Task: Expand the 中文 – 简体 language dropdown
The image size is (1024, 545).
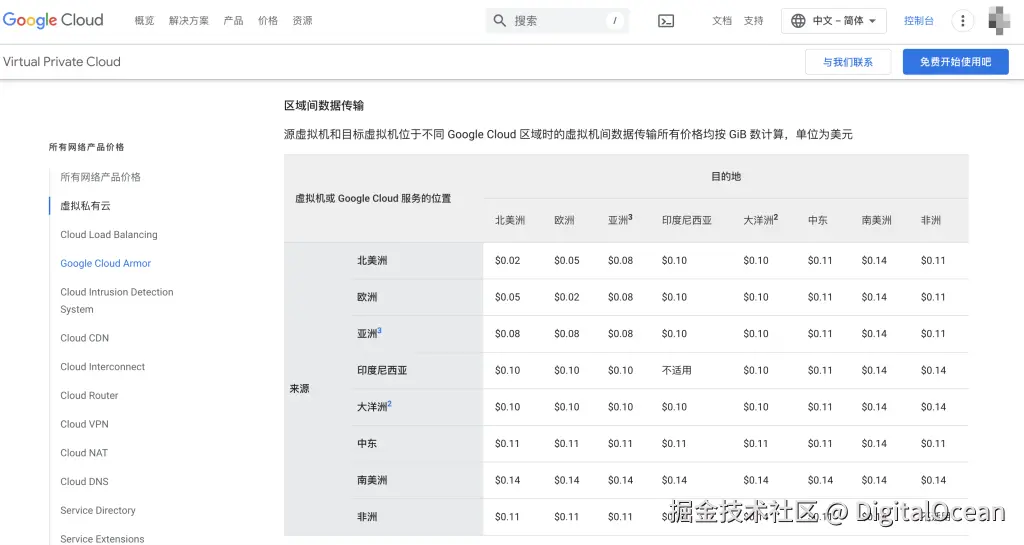Action: (x=833, y=21)
